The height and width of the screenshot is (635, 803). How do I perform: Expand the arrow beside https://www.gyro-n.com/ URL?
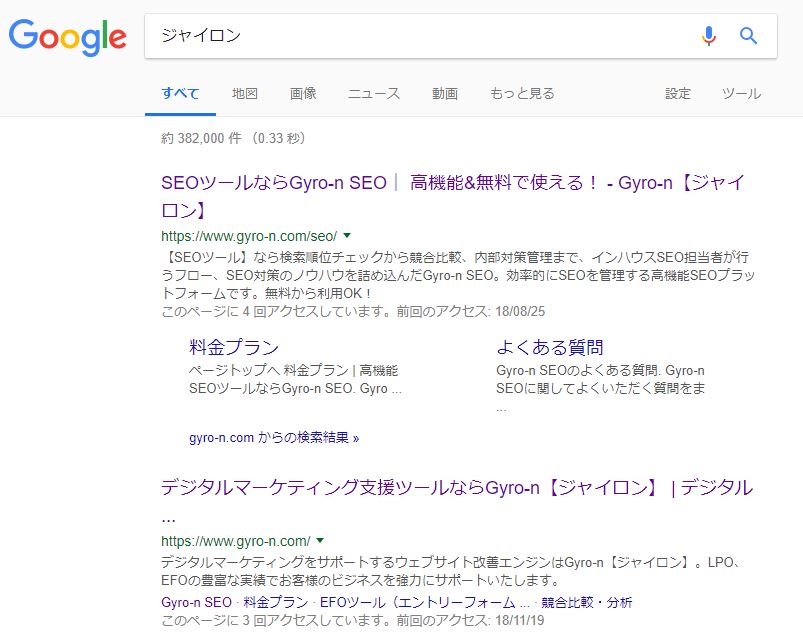(320, 541)
